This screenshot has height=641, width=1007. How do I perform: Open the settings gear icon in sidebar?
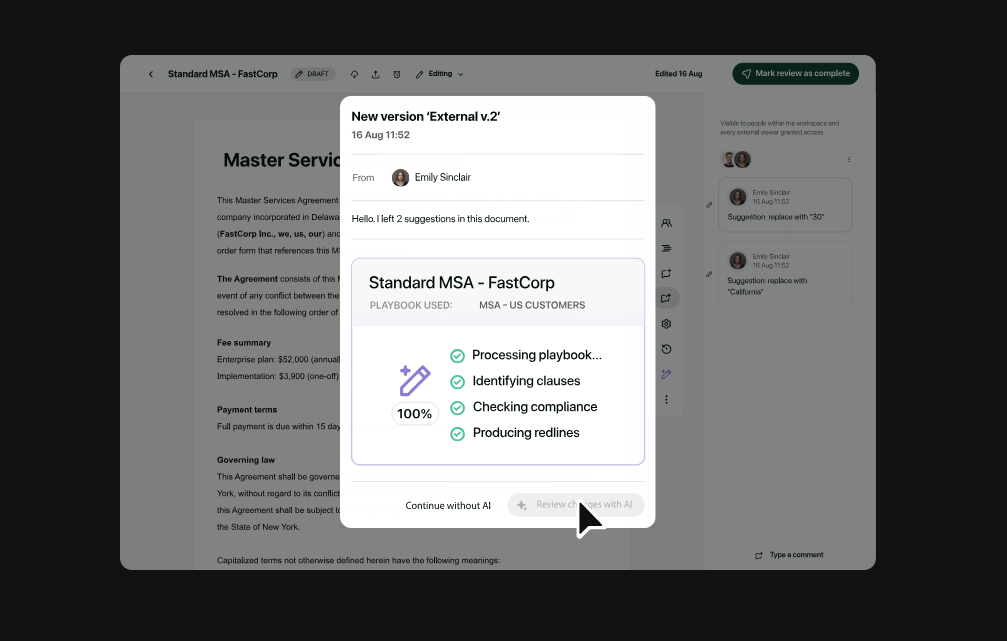tap(666, 324)
